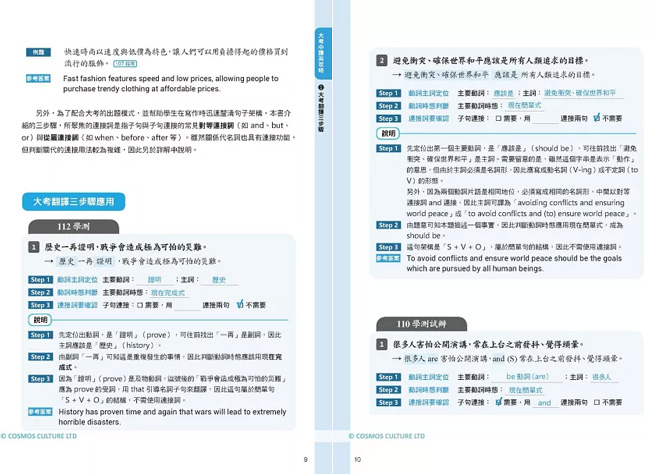This screenshot has height=474, width=650.
Task: Click 現在簡單式 answer under 避免衝突 question
Action: [524, 106]
